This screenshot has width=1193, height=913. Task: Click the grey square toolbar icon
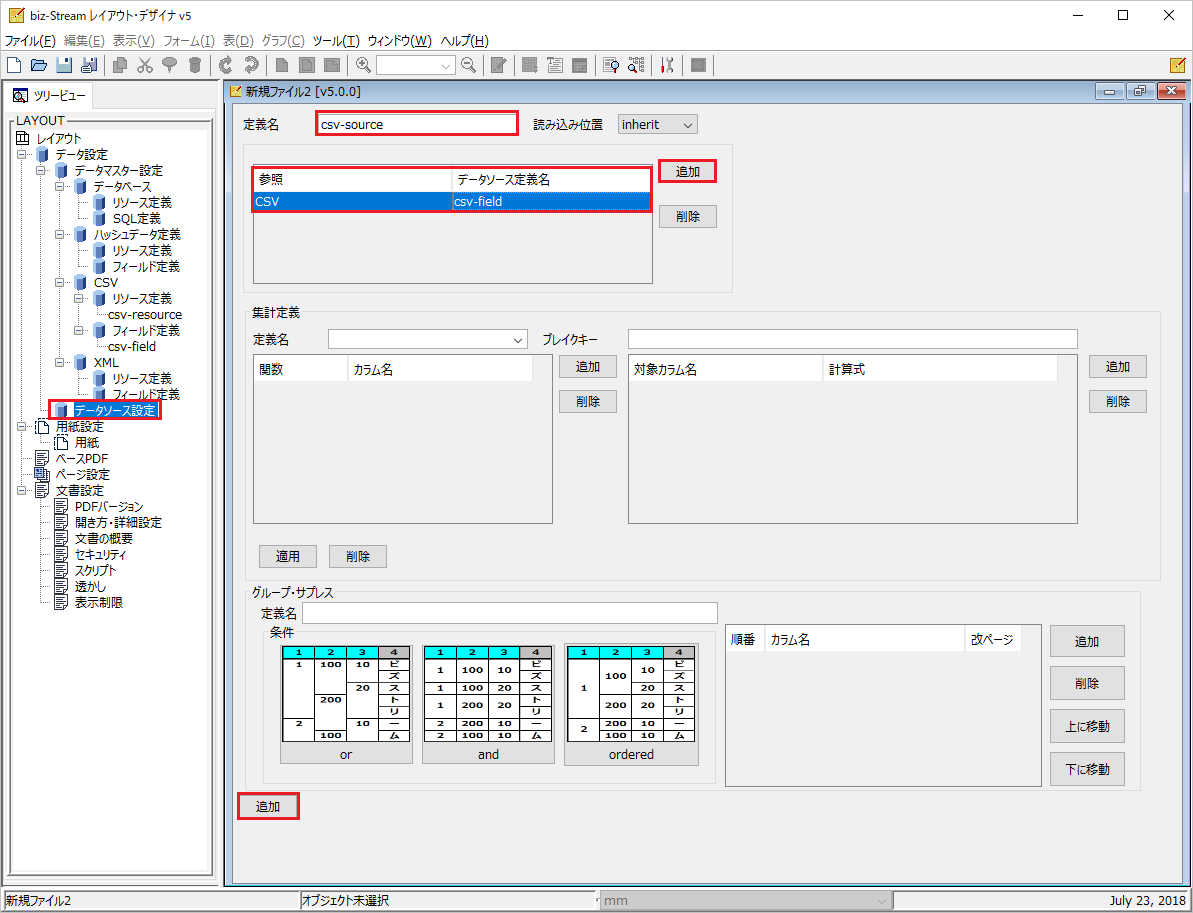coord(698,65)
